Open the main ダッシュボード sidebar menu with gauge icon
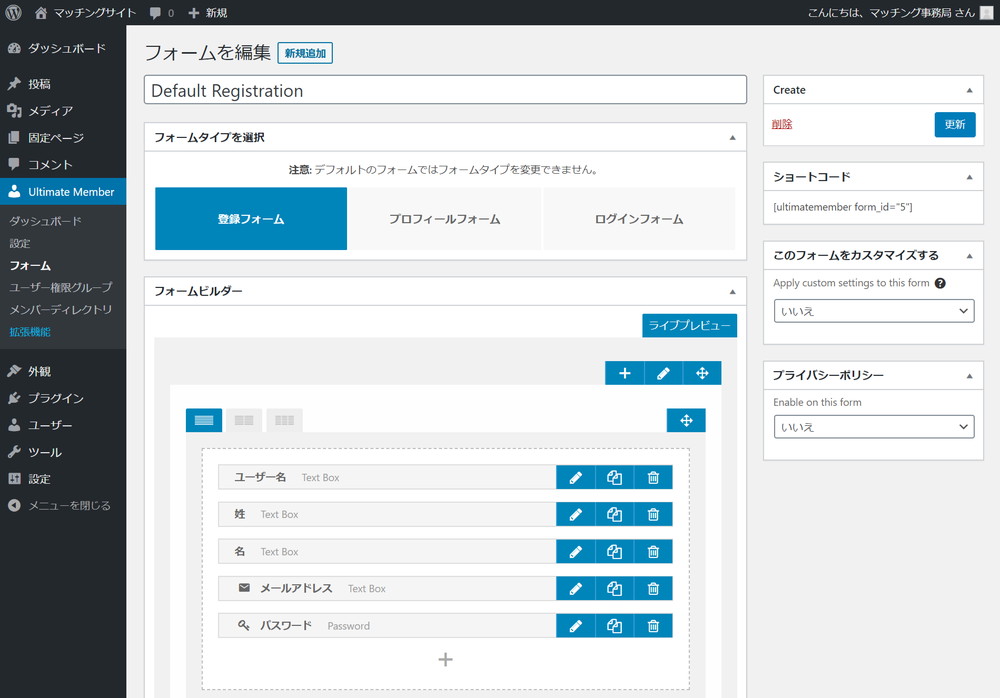Image resolution: width=1000 pixels, height=698 pixels. click(63, 48)
